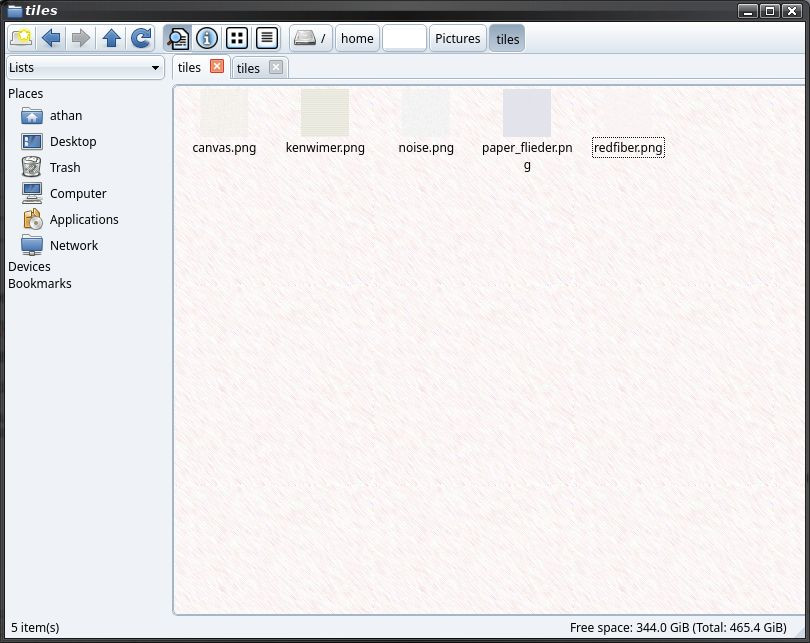
Task: Open a new tab with the star folder icon
Action: coord(21,38)
